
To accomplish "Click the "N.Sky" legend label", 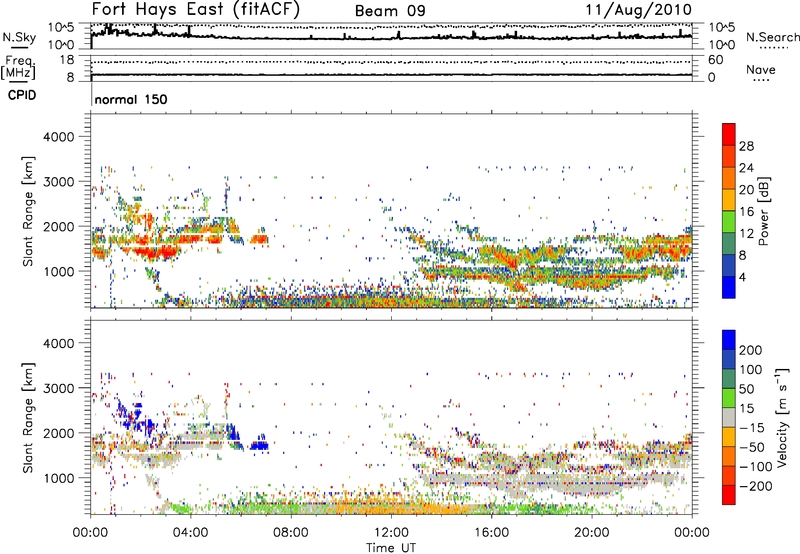I will (x=19, y=37).
